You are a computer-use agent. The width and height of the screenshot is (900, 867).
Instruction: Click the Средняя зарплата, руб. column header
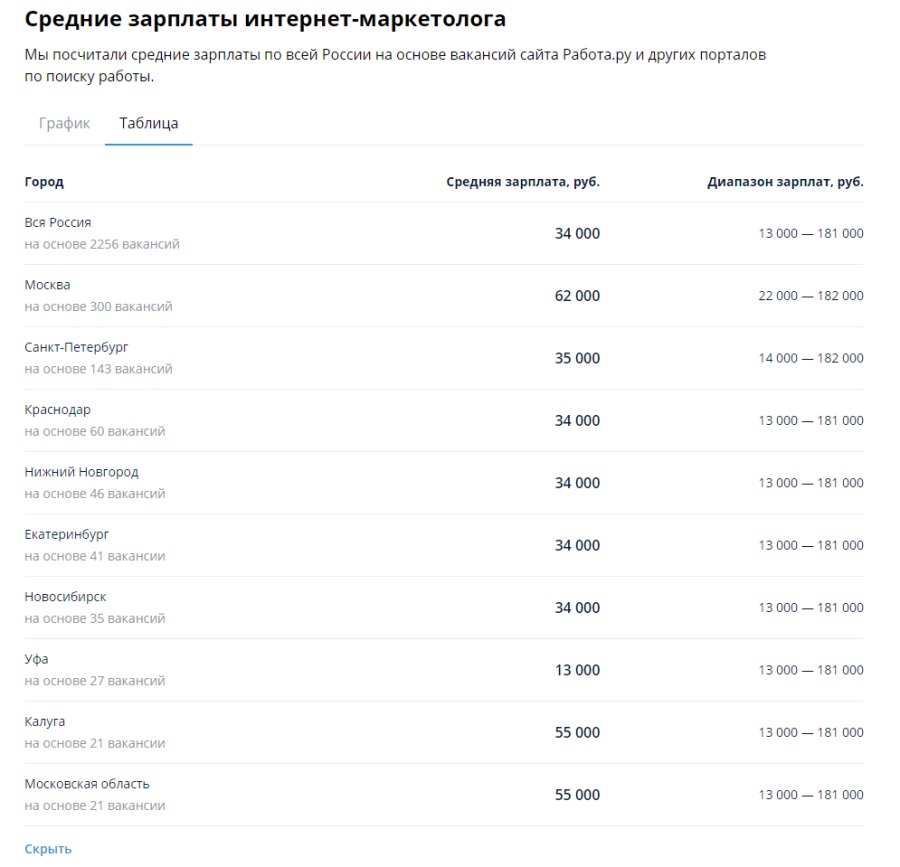click(522, 182)
